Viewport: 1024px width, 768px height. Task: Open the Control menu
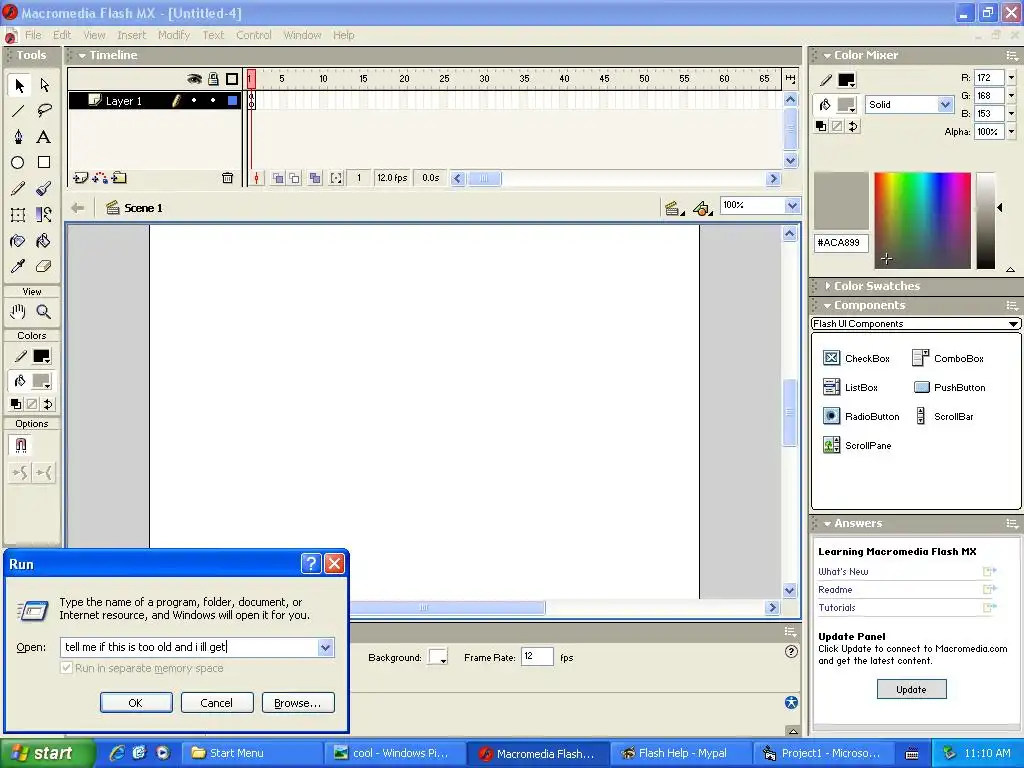coord(253,35)
